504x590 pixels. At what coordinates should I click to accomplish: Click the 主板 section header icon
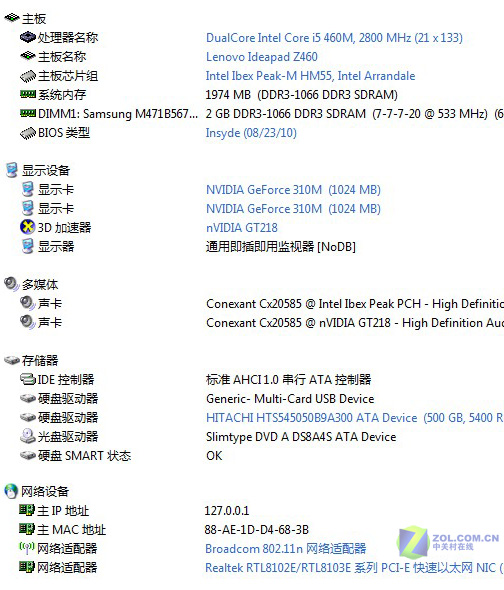[x=12, y=18]
